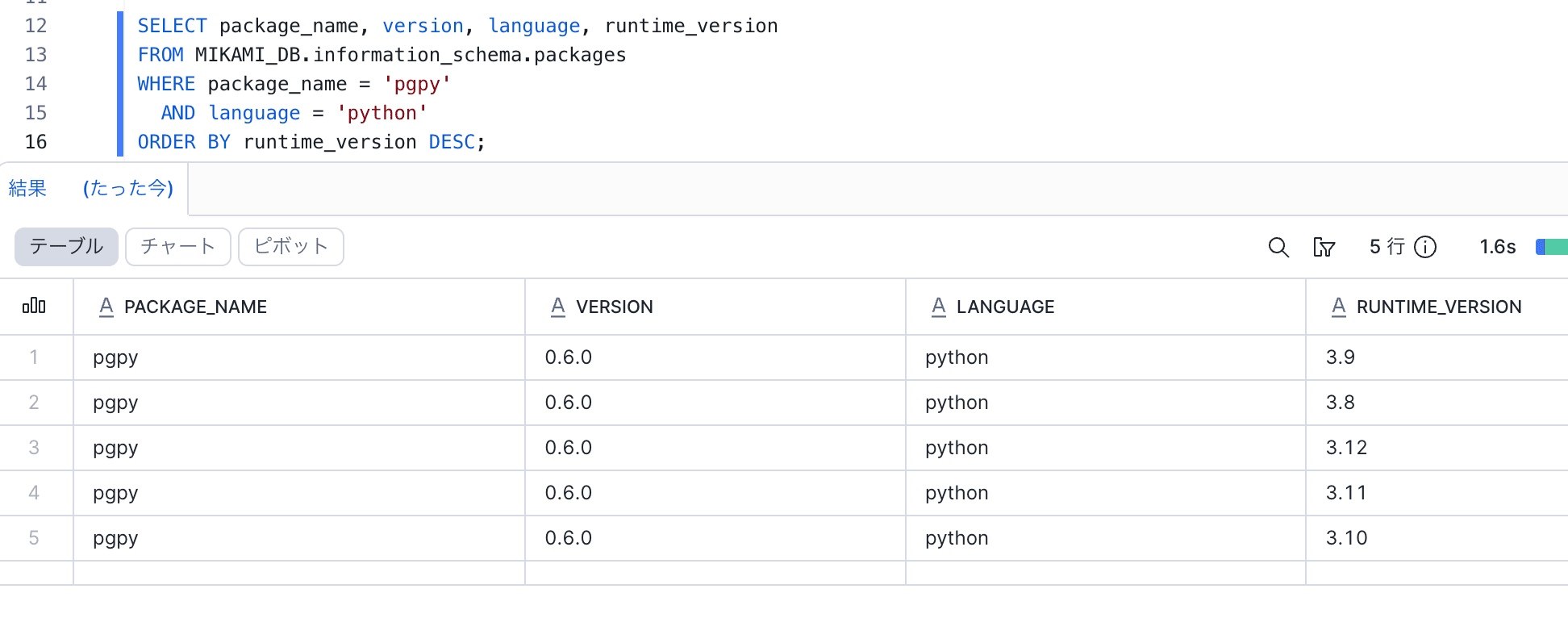Image resolution: width=1568 pixels, height=618 pixels.
Task: Click runtime version cell 3.10
Action: [x=1437, y=538]
